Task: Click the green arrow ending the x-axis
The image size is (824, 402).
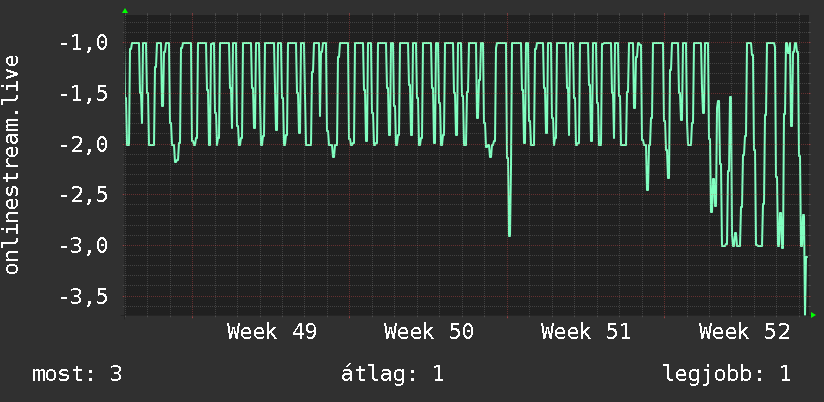Action: (813, 315)
